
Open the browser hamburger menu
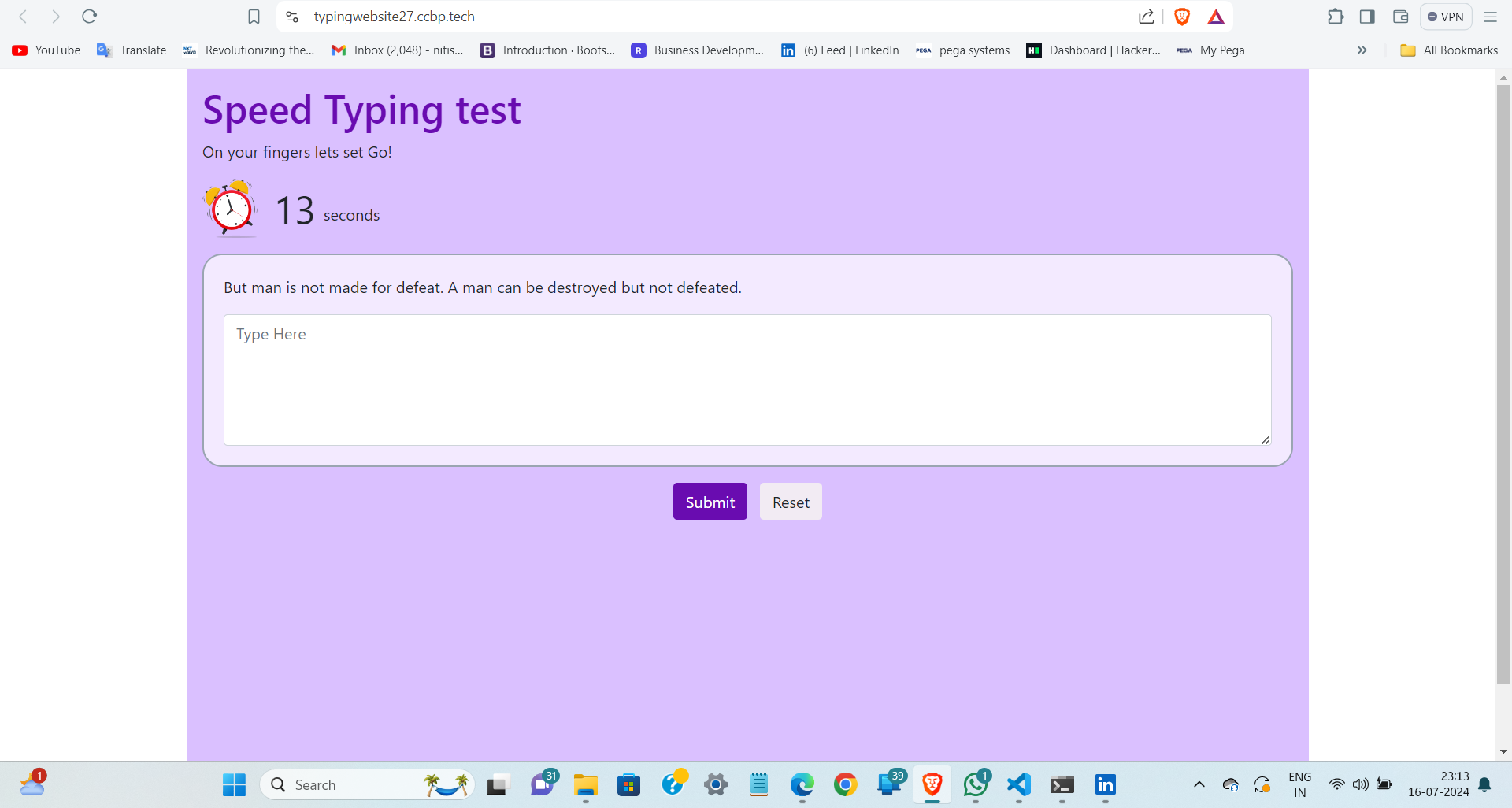tap(1490, 17)
